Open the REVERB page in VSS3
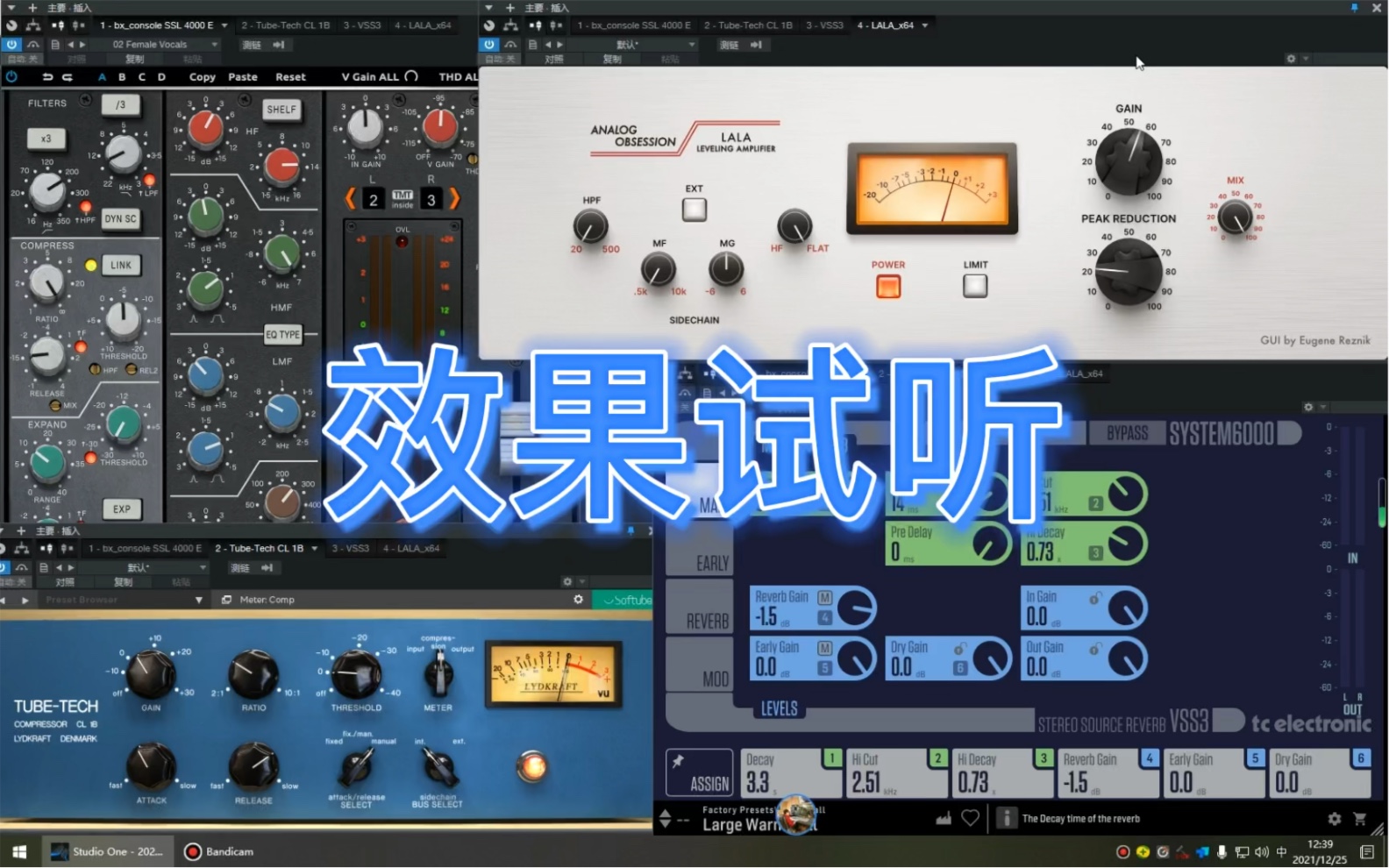This screenshot has height=868, width=1389. pos(699,608)
